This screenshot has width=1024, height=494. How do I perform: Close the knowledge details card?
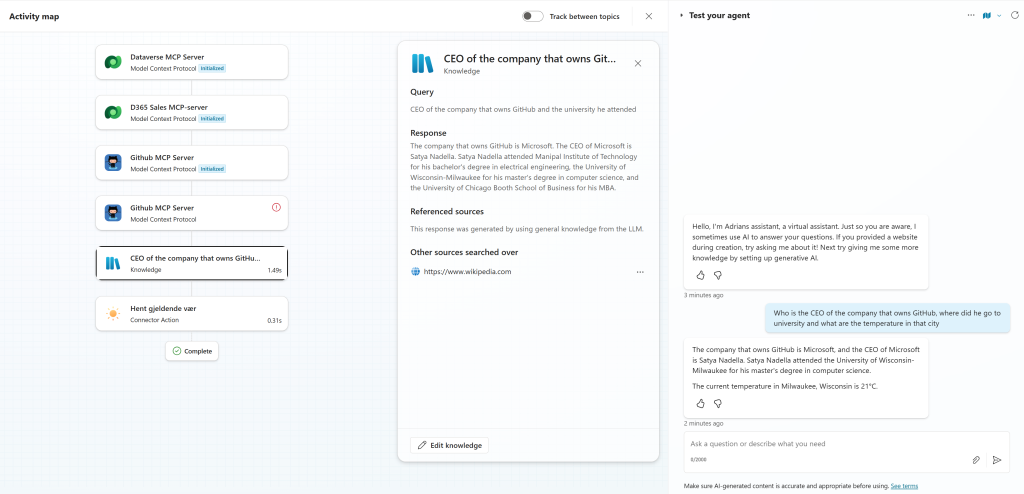638,63
